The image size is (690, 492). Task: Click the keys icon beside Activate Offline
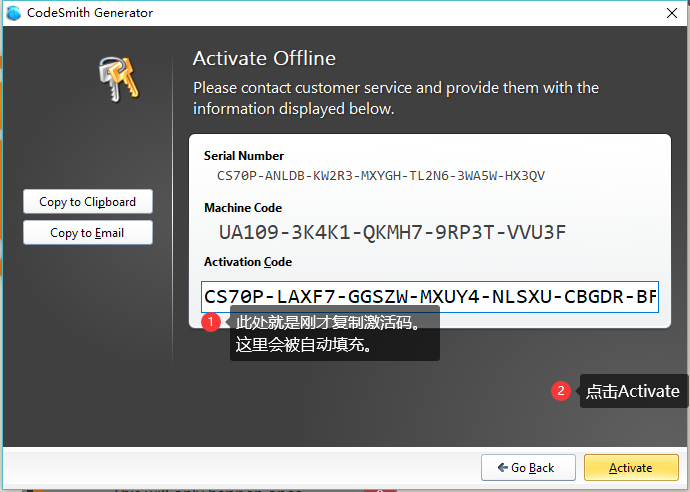(118, 79)
